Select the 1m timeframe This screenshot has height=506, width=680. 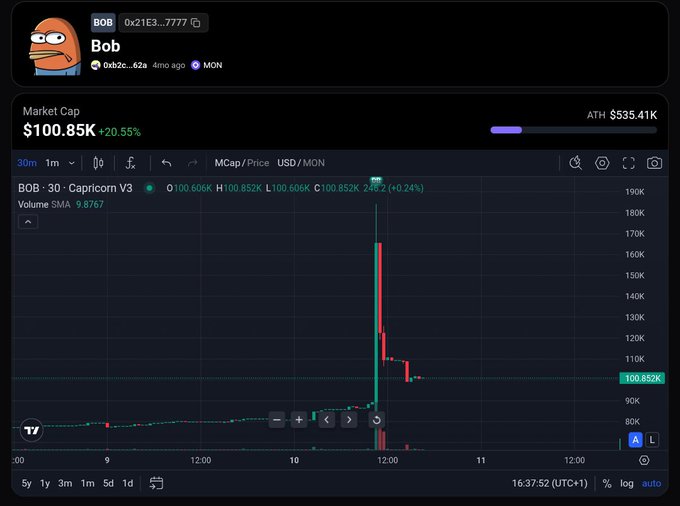(x=52, y=163)
